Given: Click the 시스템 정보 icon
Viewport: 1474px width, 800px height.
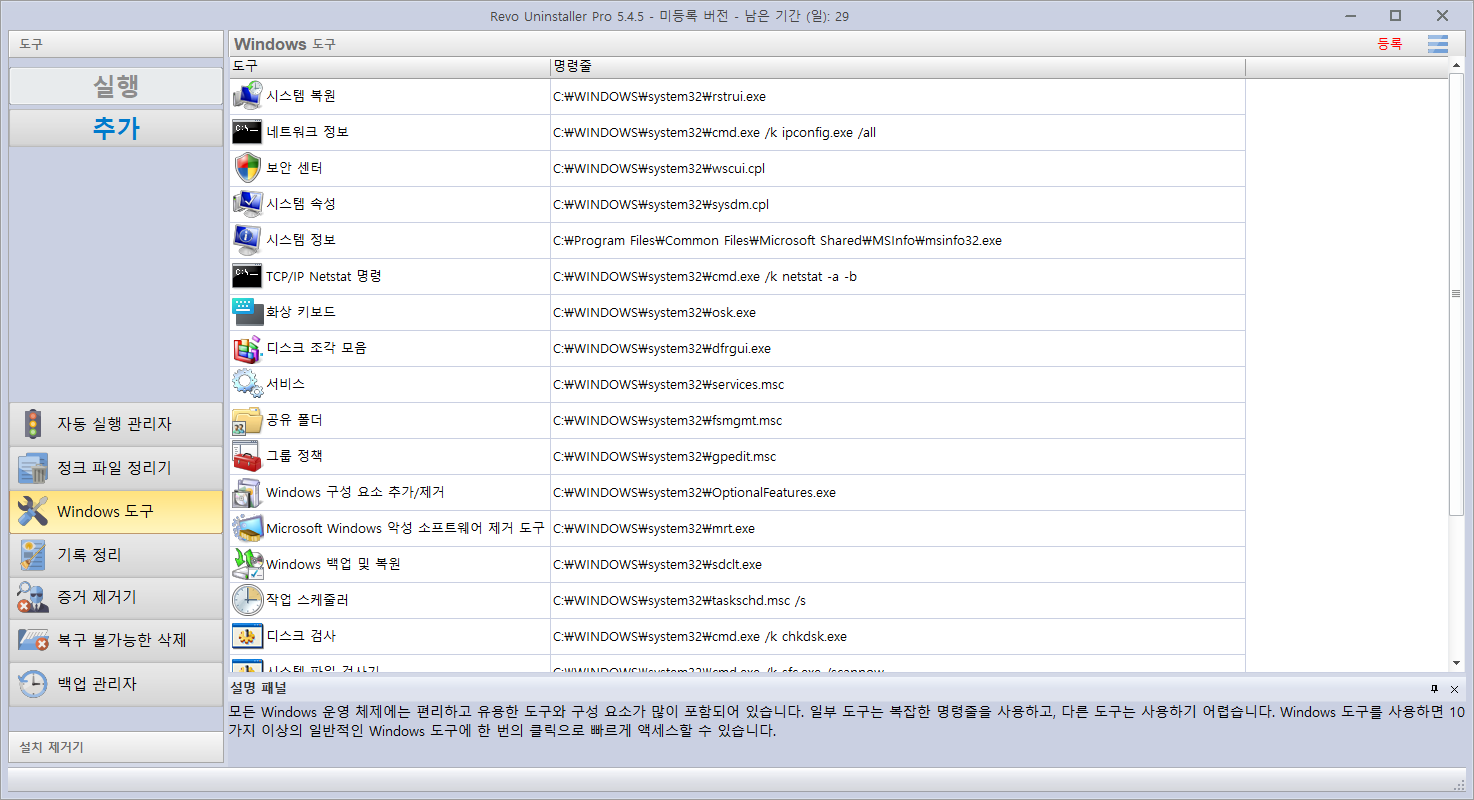Looking at the screenshot, I should pos(247,240).
